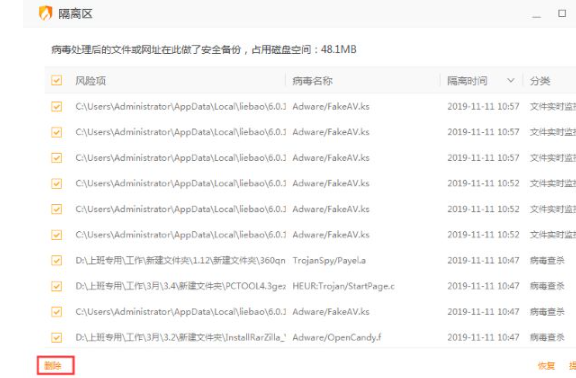This screenshot has height=378, width=576.
Task: Click the 删除 delete button
Action: (53, 366)
